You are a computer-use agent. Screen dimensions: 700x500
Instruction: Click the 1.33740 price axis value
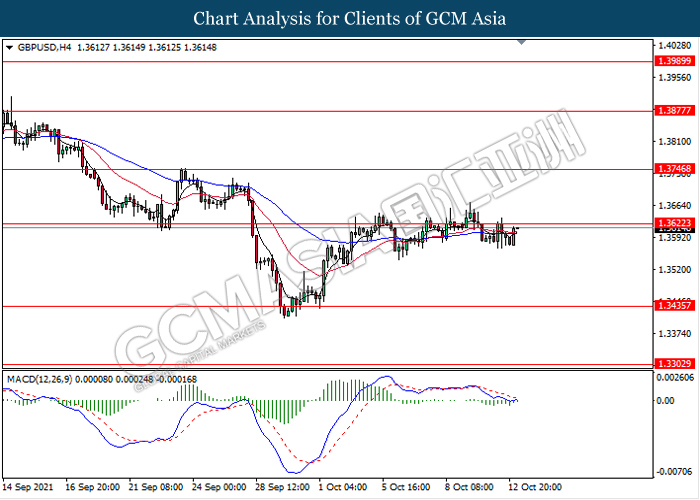click(677, 334)
